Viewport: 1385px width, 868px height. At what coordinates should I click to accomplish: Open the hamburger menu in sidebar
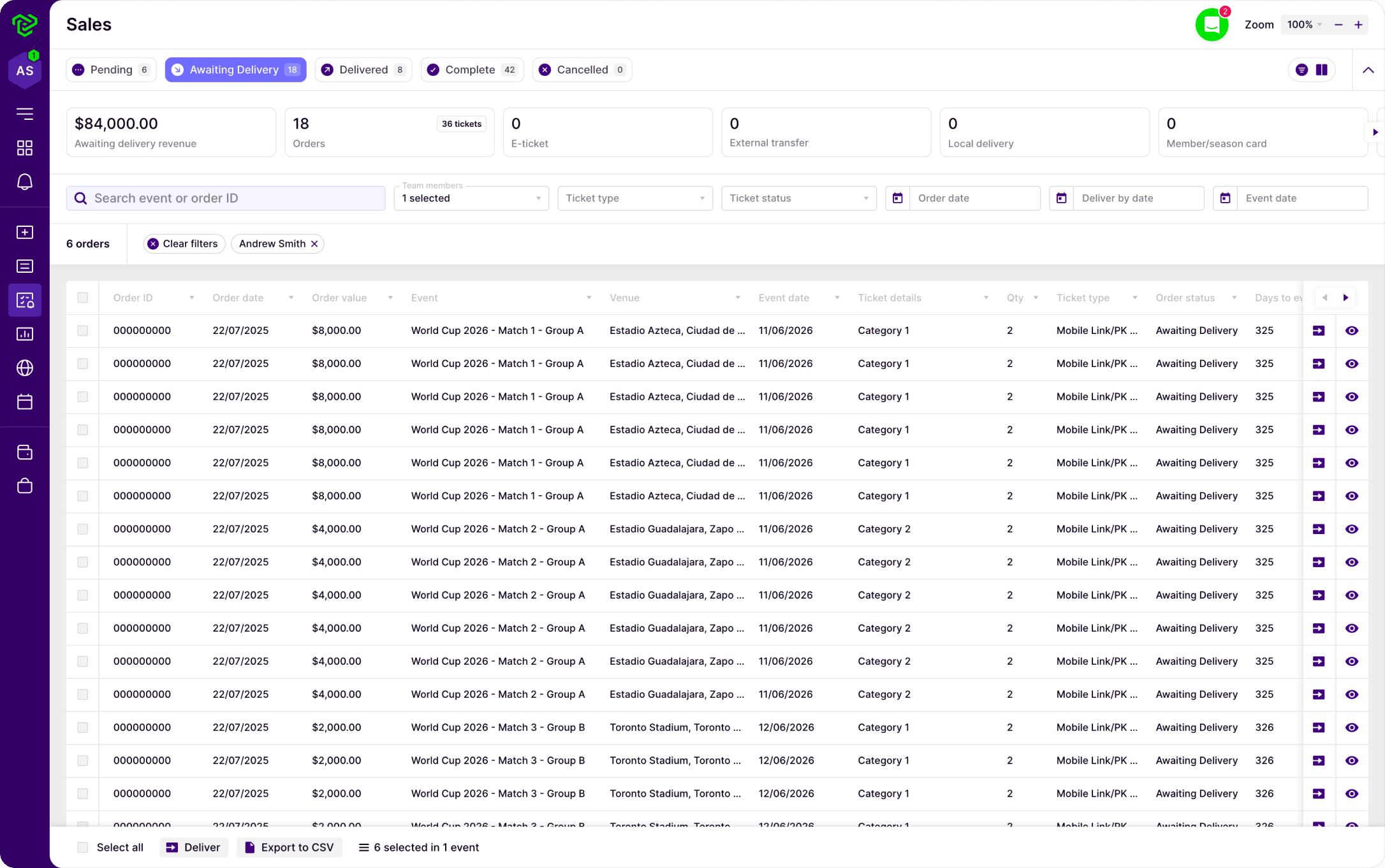tap(25, 114)
